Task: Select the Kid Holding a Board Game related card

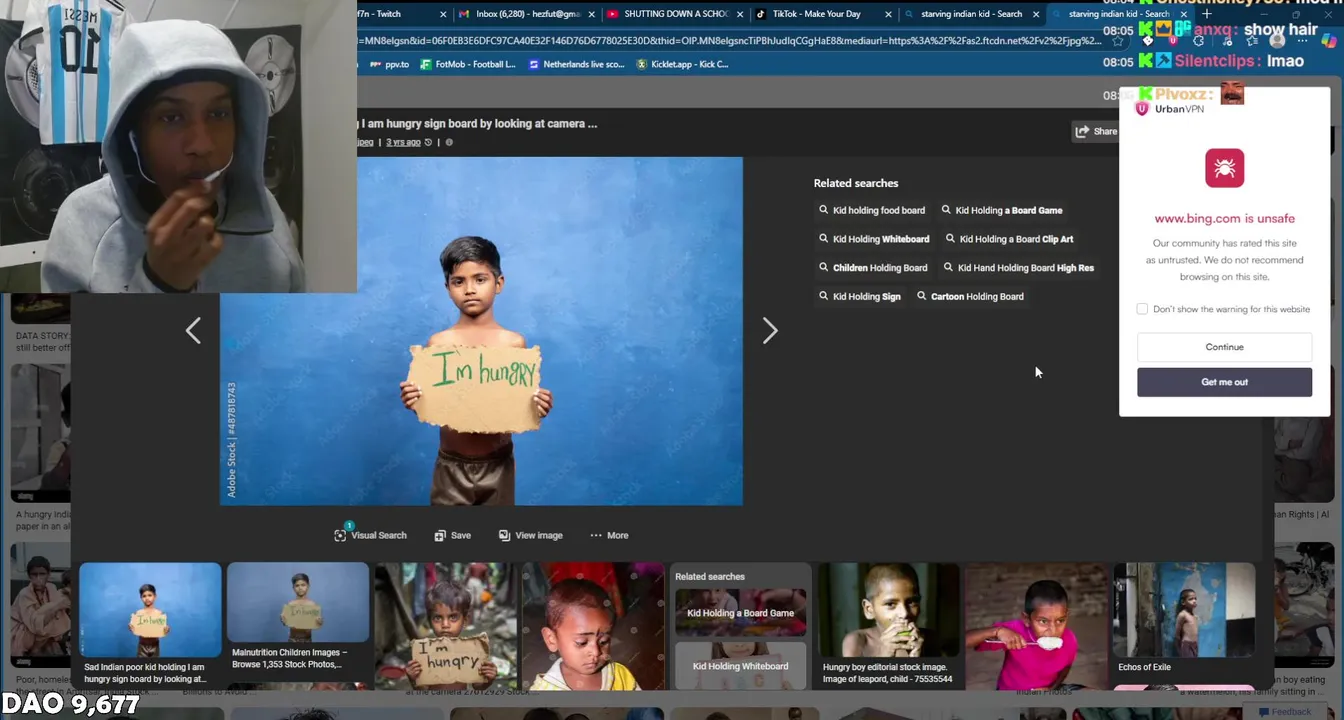Action: (x=740, y=612)
